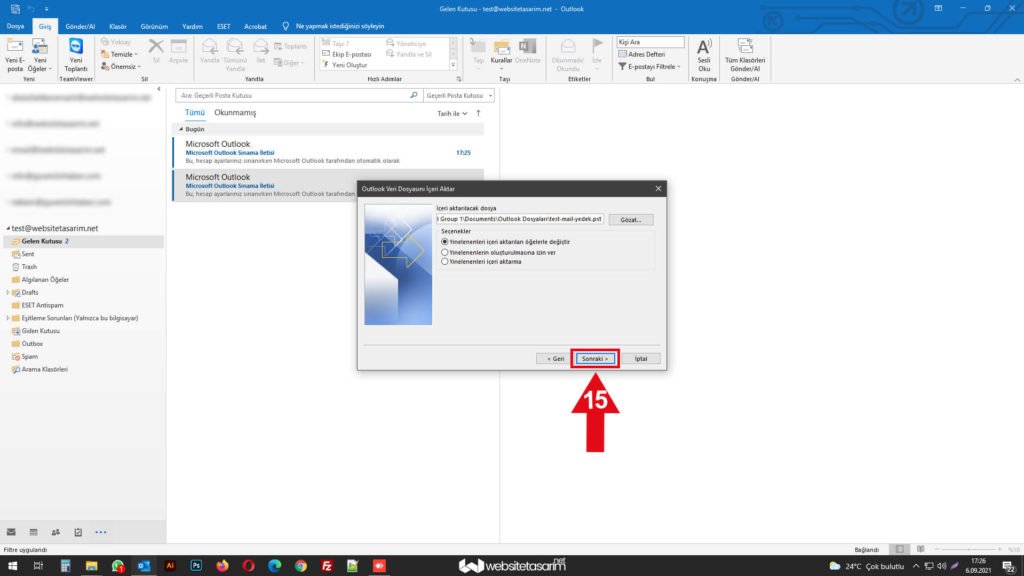The width and height of the screenshot is (1024, 576).
Task: Click the Gözat browse button
Action: click(631, 219)
